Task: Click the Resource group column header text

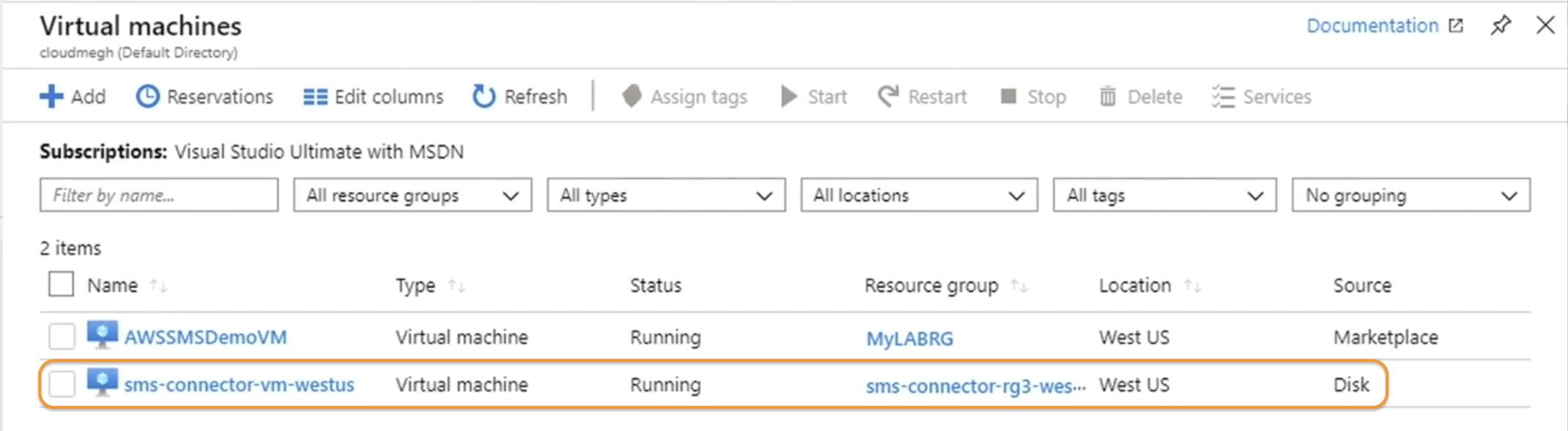Action: 931,286
